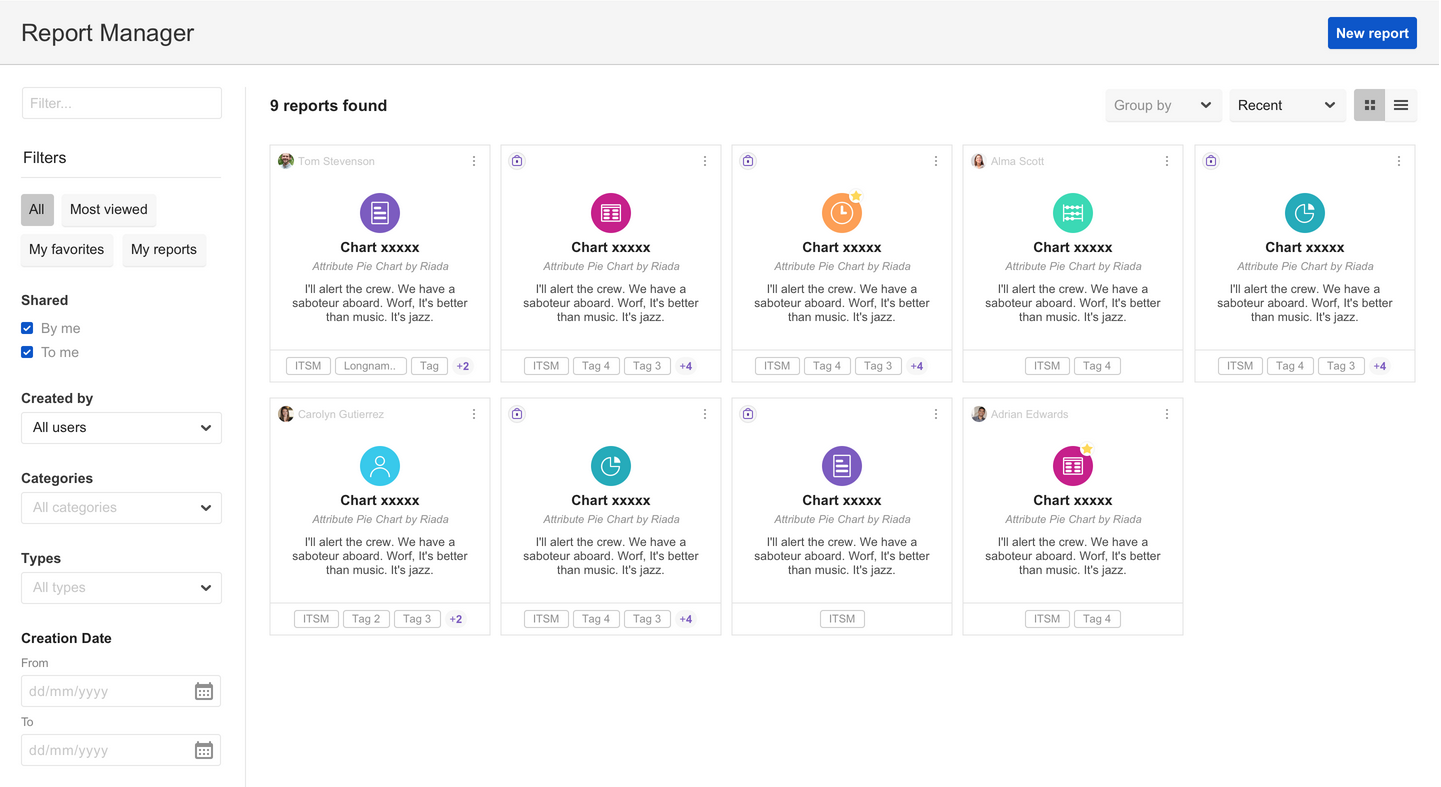Click the 'Report Manager' page title
Screen dimensions: 1441x787
pos(107,33)
